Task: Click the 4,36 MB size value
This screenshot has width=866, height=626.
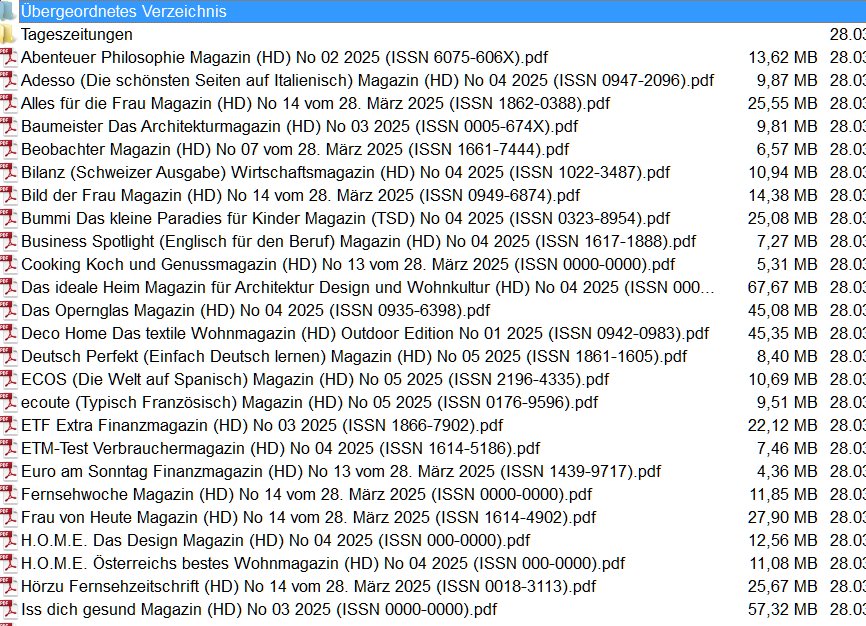Action: pos(786,471)
